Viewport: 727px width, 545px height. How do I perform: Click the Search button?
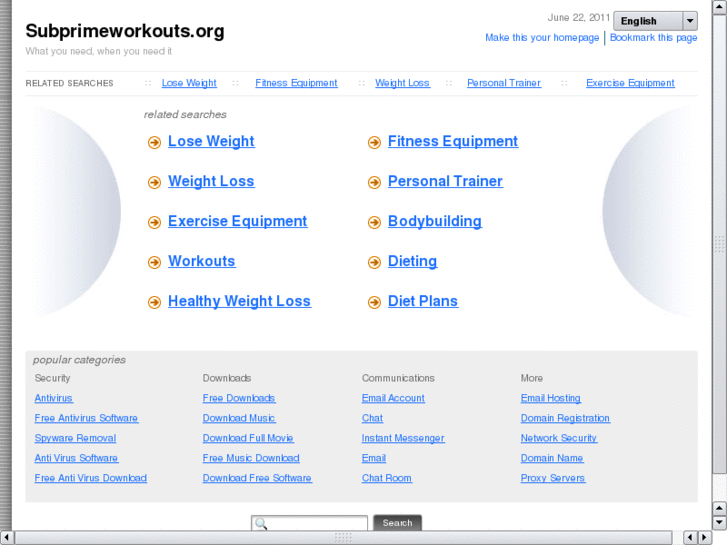click(397, 523)
